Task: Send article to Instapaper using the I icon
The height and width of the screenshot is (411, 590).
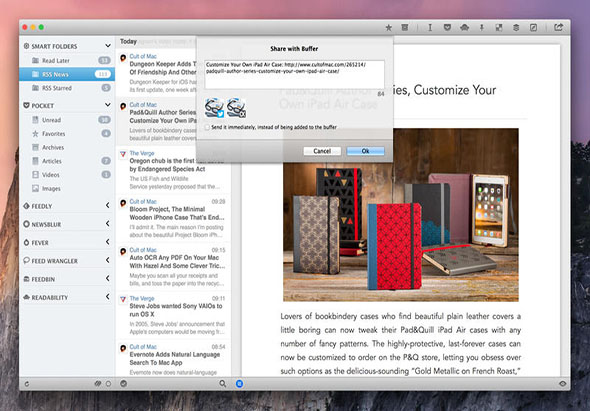Action: (x=430, y=27)
